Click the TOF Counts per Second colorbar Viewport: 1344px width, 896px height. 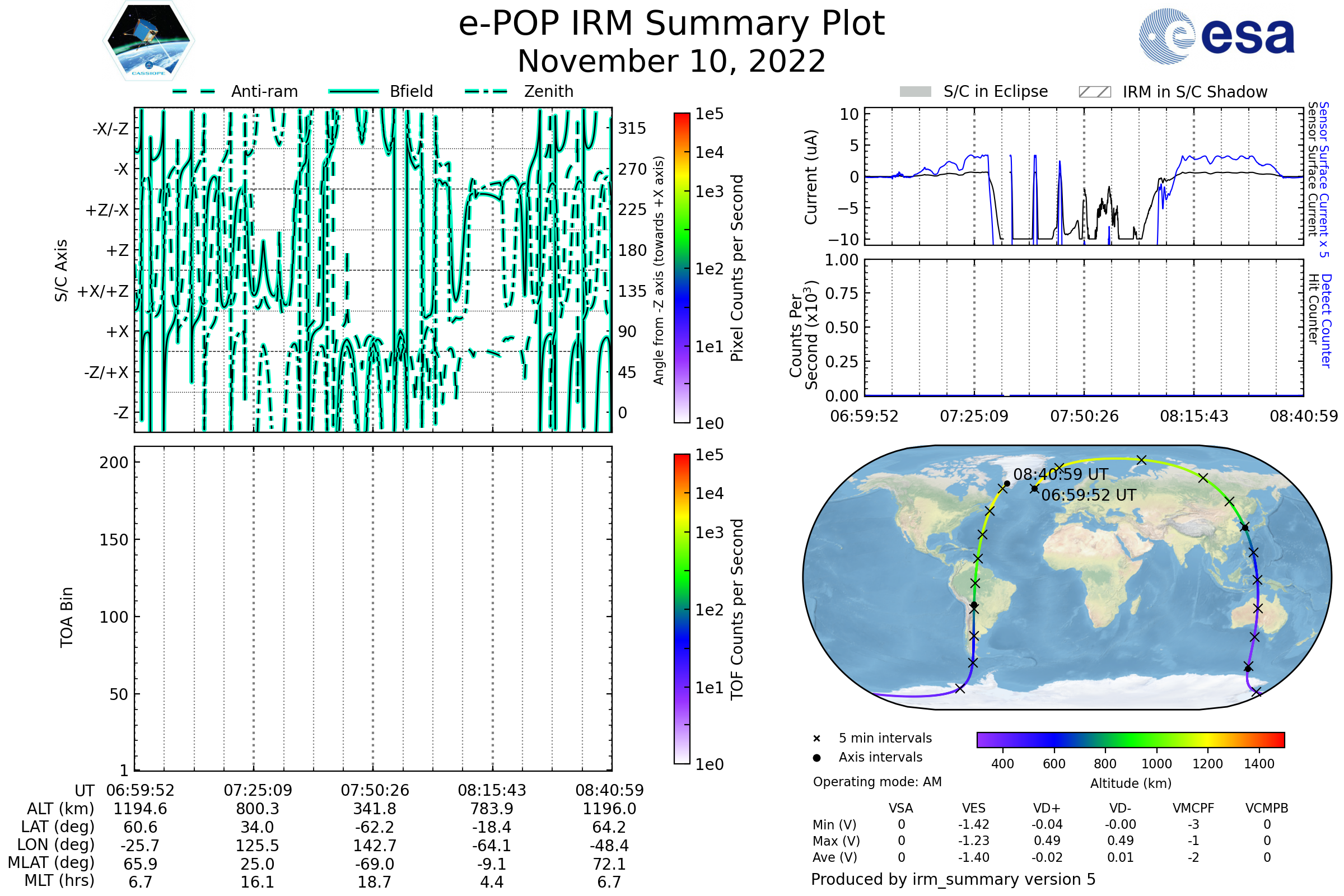pos(682,609)
